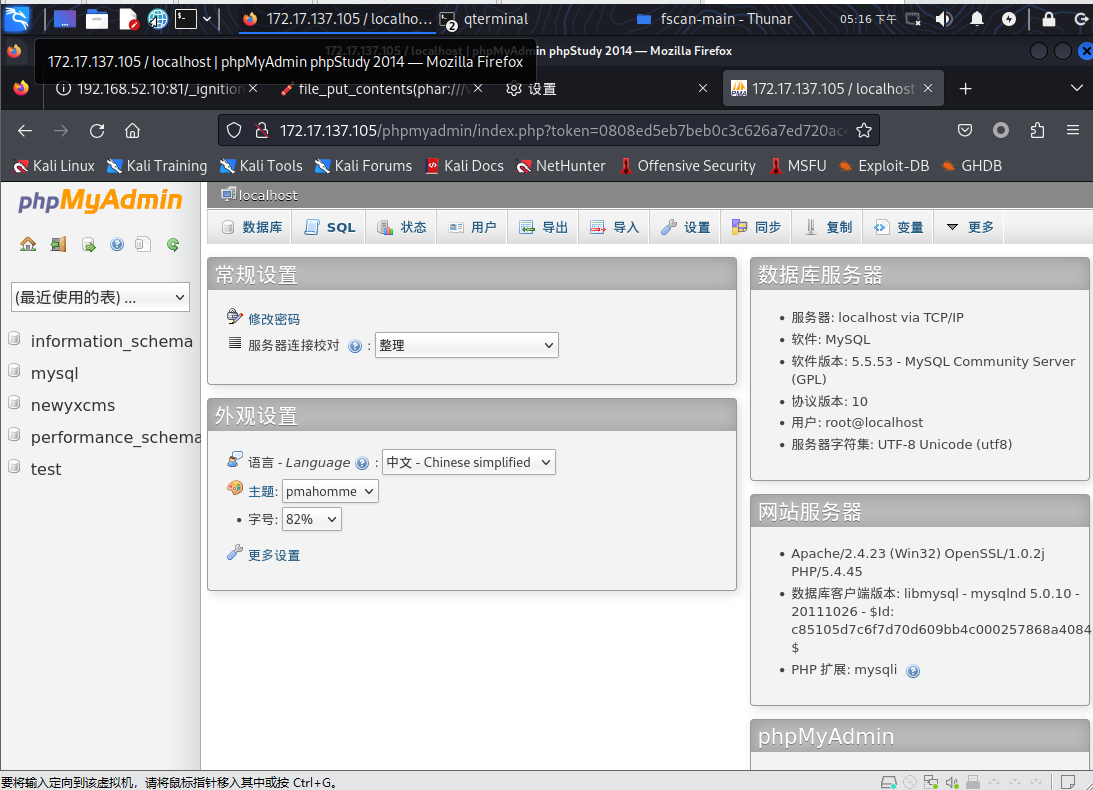Click the Firefox back arrow button
The height and width of the screenshot is (790, 1093).
click(x=25, y=130)
